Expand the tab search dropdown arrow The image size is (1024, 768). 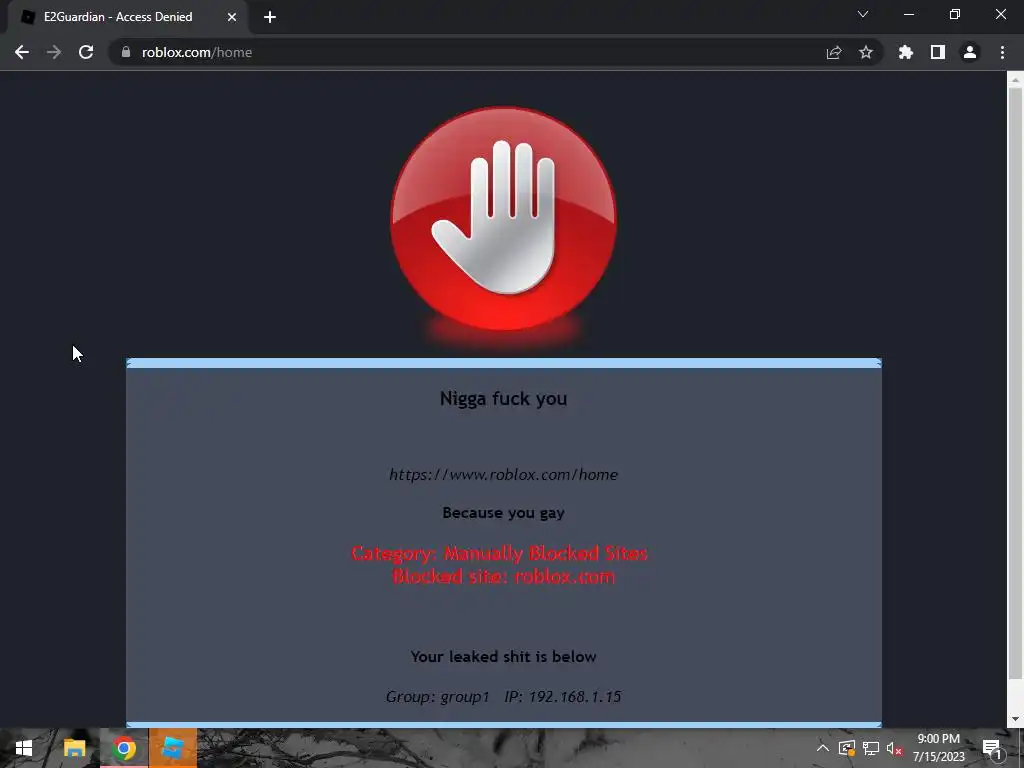pos(863,14)
